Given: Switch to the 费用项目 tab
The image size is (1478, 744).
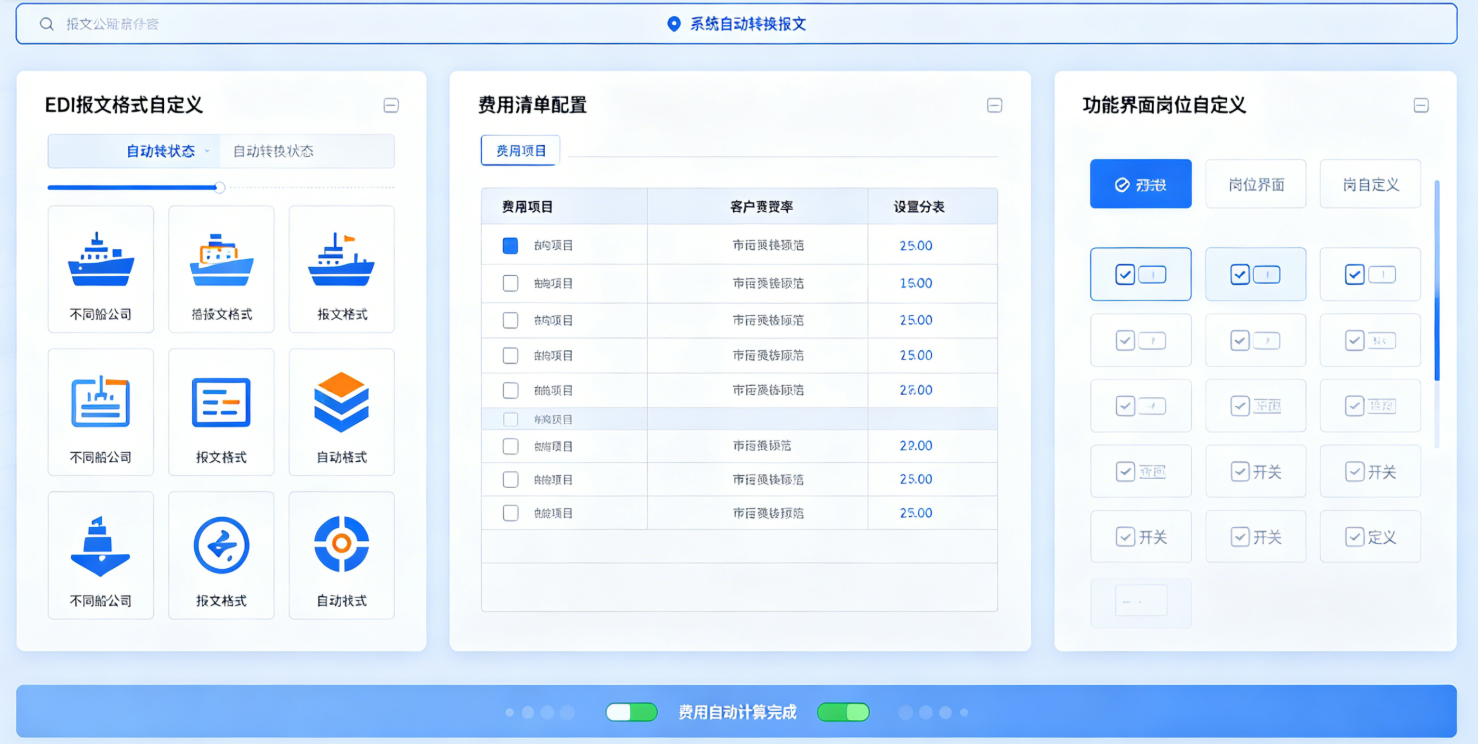Looking at the screenshot, I should pyautogui.click(x=519, y=150).
